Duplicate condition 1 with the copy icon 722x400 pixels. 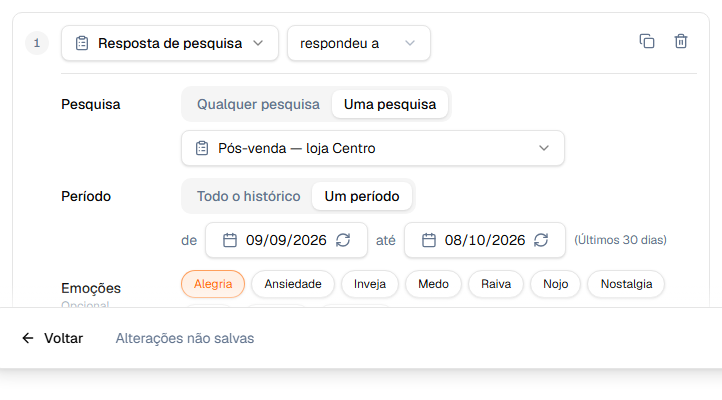tap(646, 41)
